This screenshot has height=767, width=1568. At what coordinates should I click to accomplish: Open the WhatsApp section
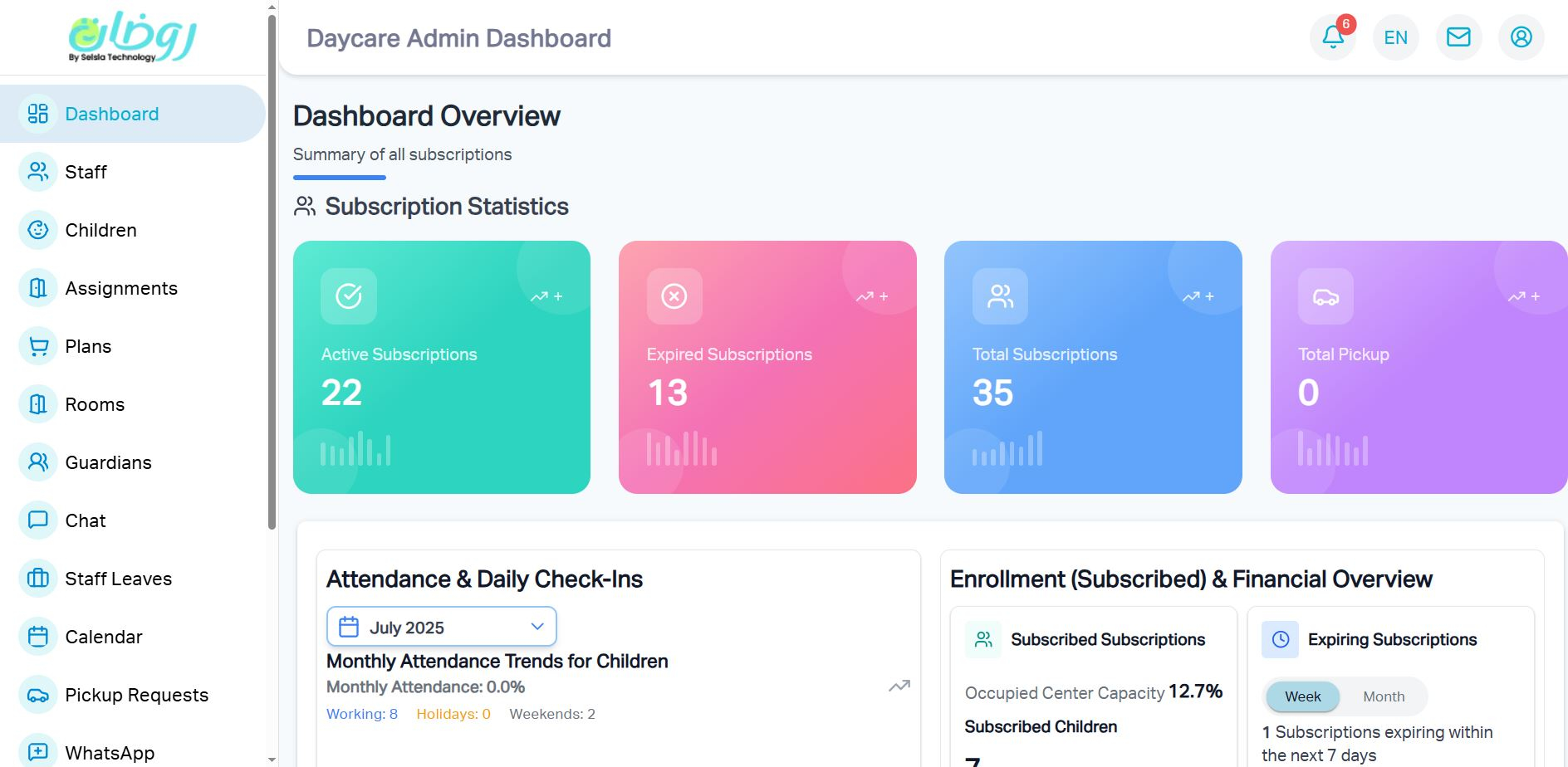tap(109, 752)
